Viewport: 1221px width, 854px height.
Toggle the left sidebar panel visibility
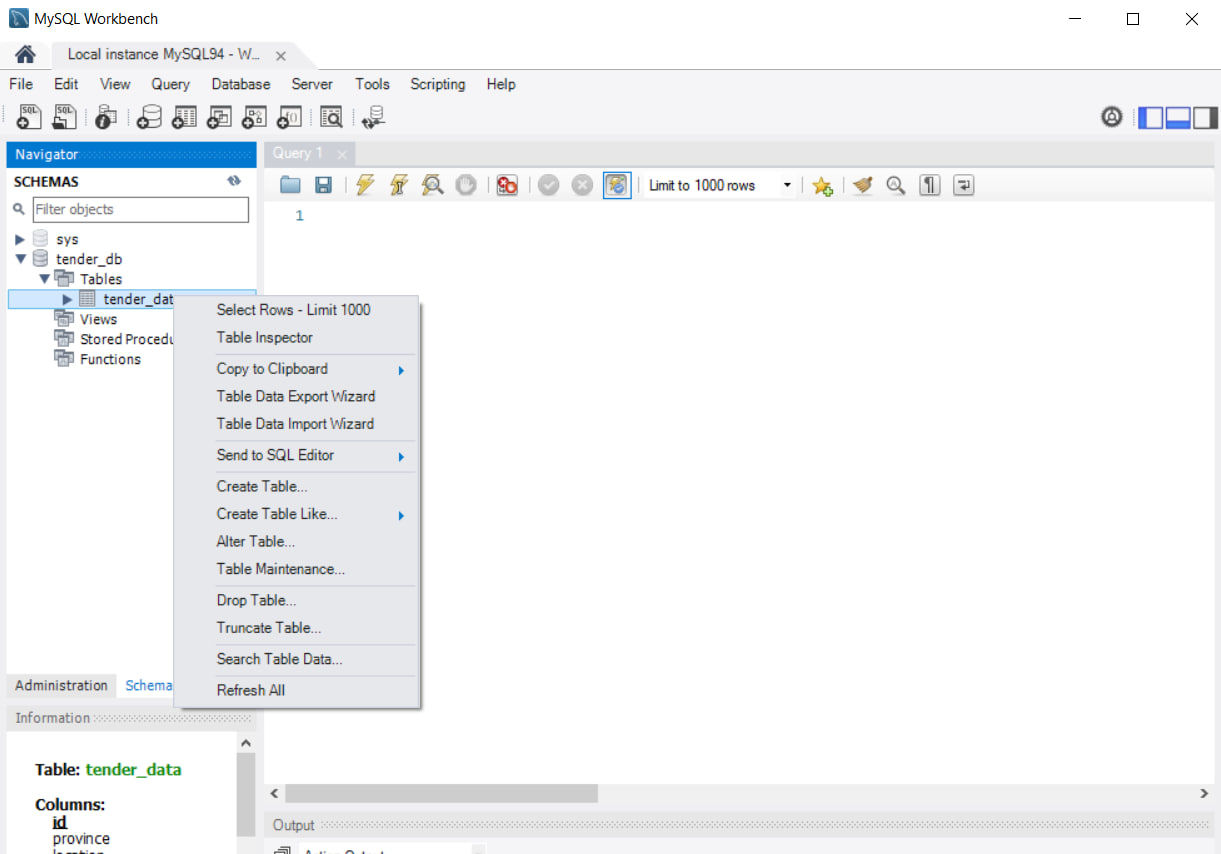click(1151, 117)
